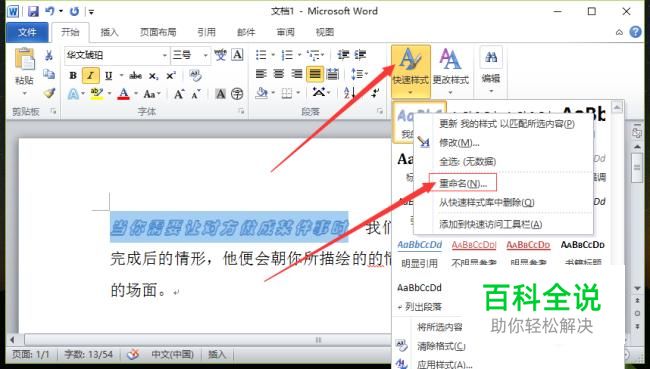Click 清除格式(C) in styles gallery
The width and height of the screenshot is (650, 369).
(x=441, y=346)
